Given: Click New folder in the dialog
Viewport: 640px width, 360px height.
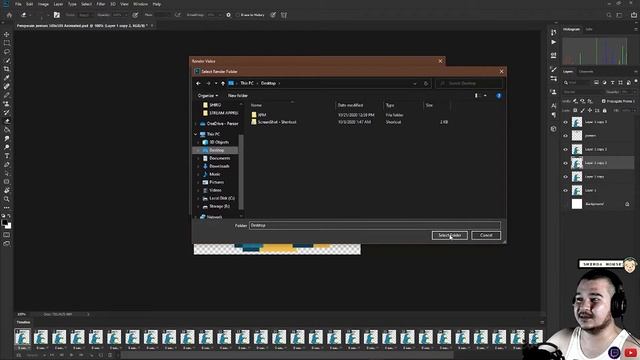Looking at the screenshot, I should tap(238, 96).
